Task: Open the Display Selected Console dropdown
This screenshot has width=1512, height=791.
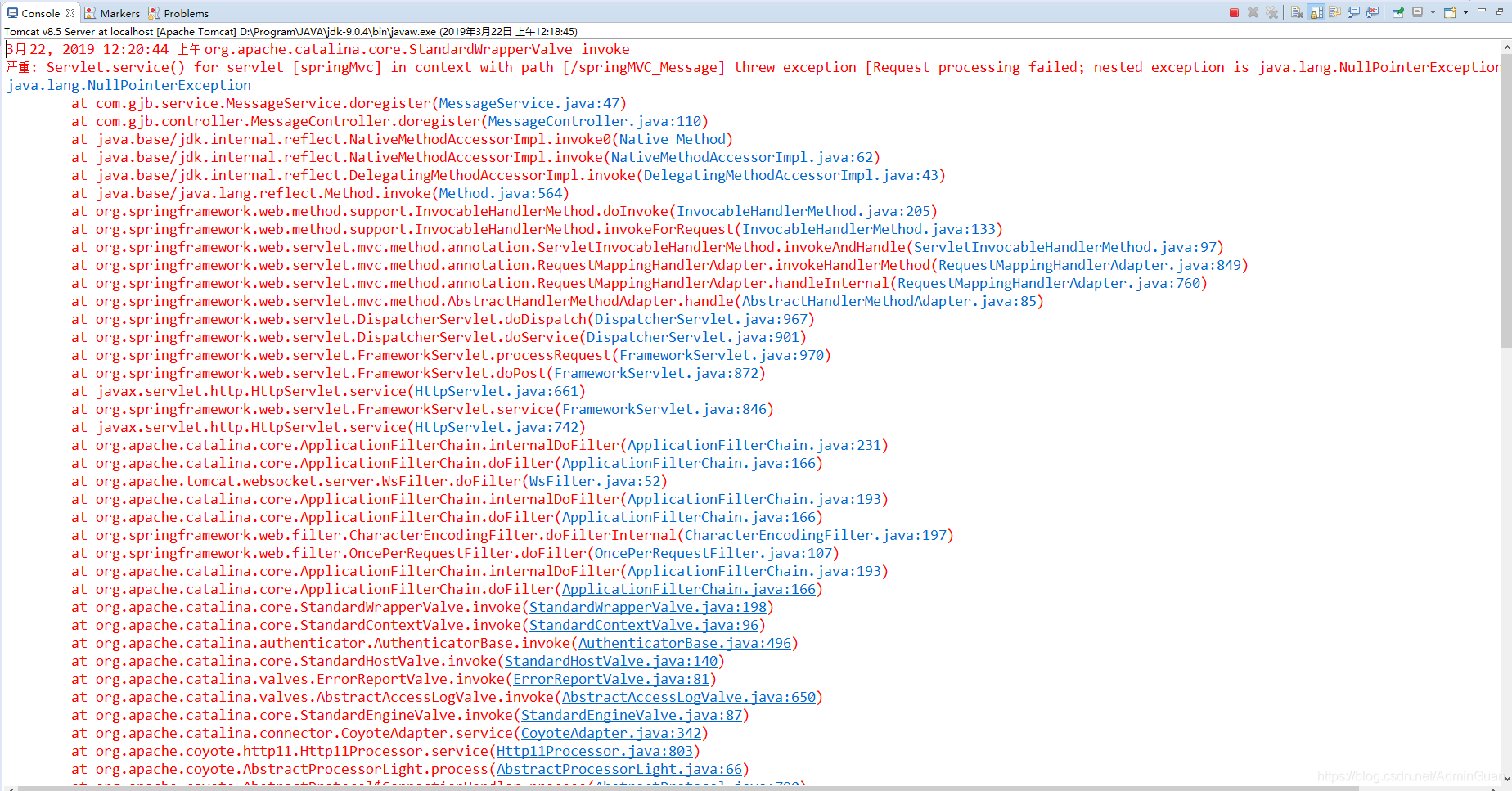Action: 1432,12
